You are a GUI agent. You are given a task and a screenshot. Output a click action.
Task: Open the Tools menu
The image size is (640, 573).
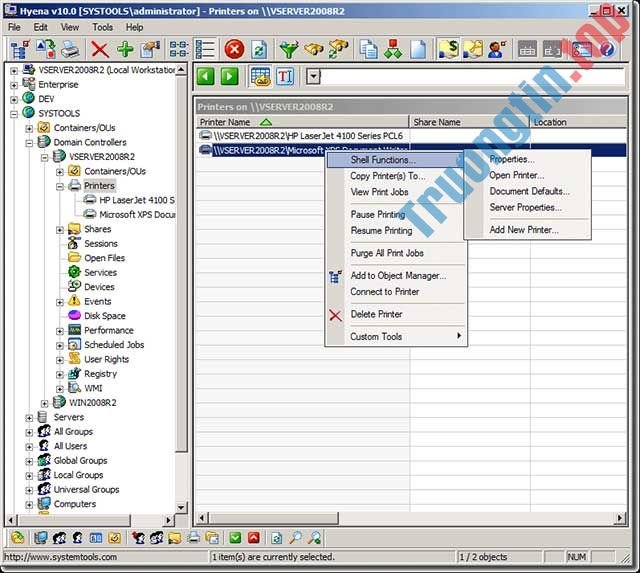(x=102, y=27)
